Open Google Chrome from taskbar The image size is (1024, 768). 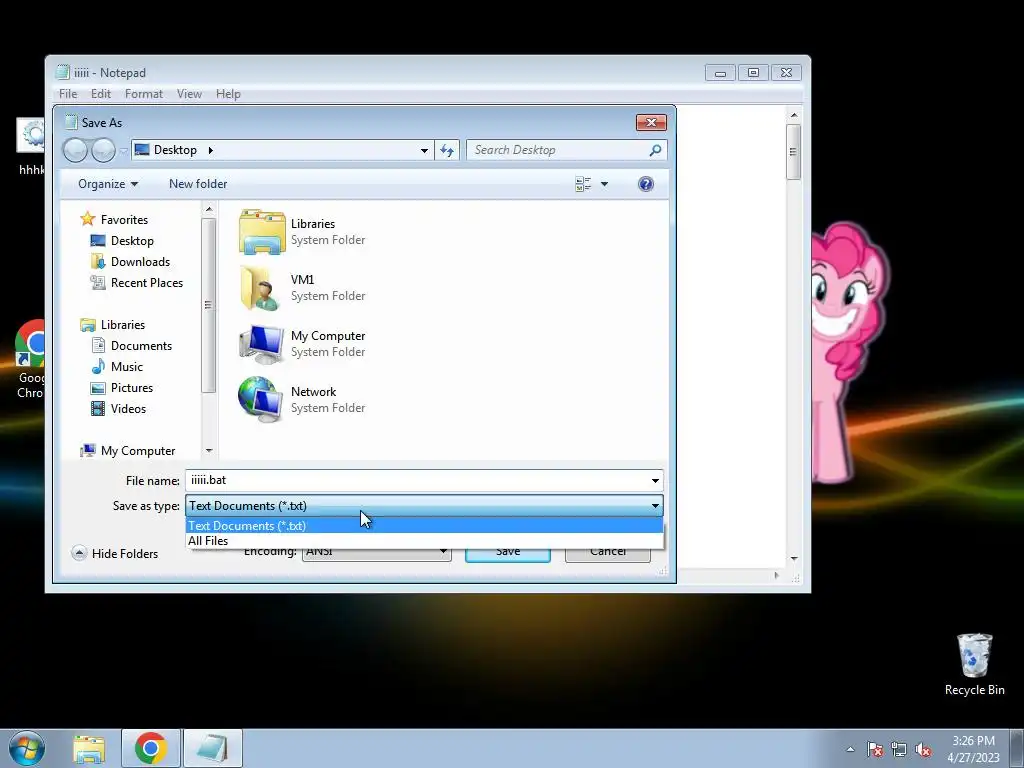click(x=151, y=748)
